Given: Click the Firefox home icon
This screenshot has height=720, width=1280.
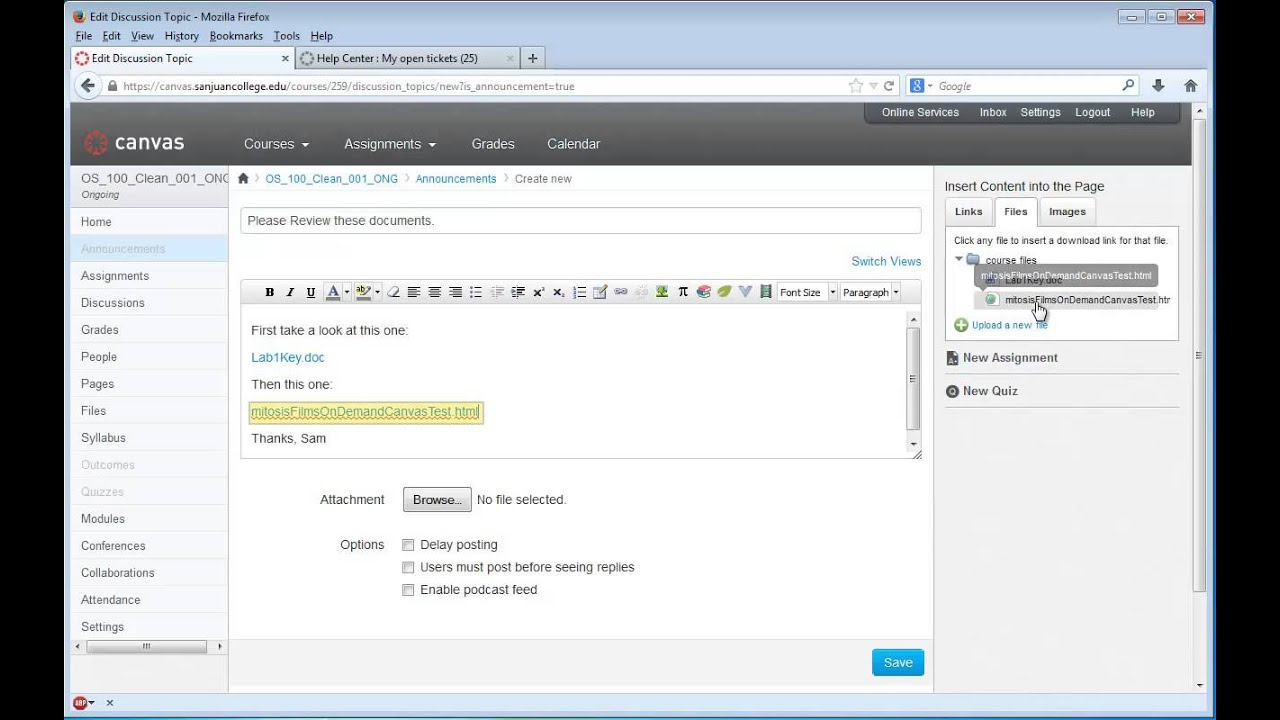Looking at the screenshot, I should 1190,86.
